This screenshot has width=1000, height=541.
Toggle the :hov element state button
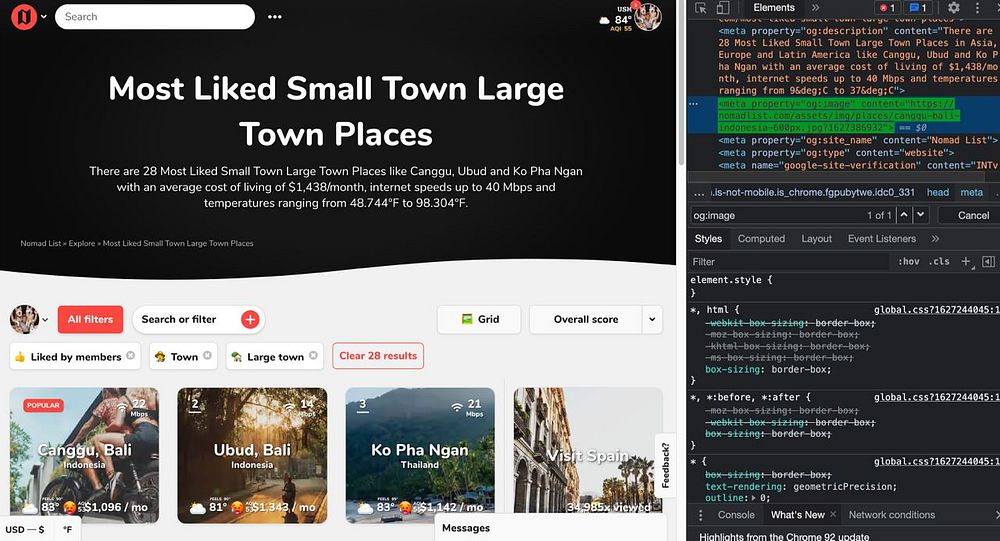point(909,262)
